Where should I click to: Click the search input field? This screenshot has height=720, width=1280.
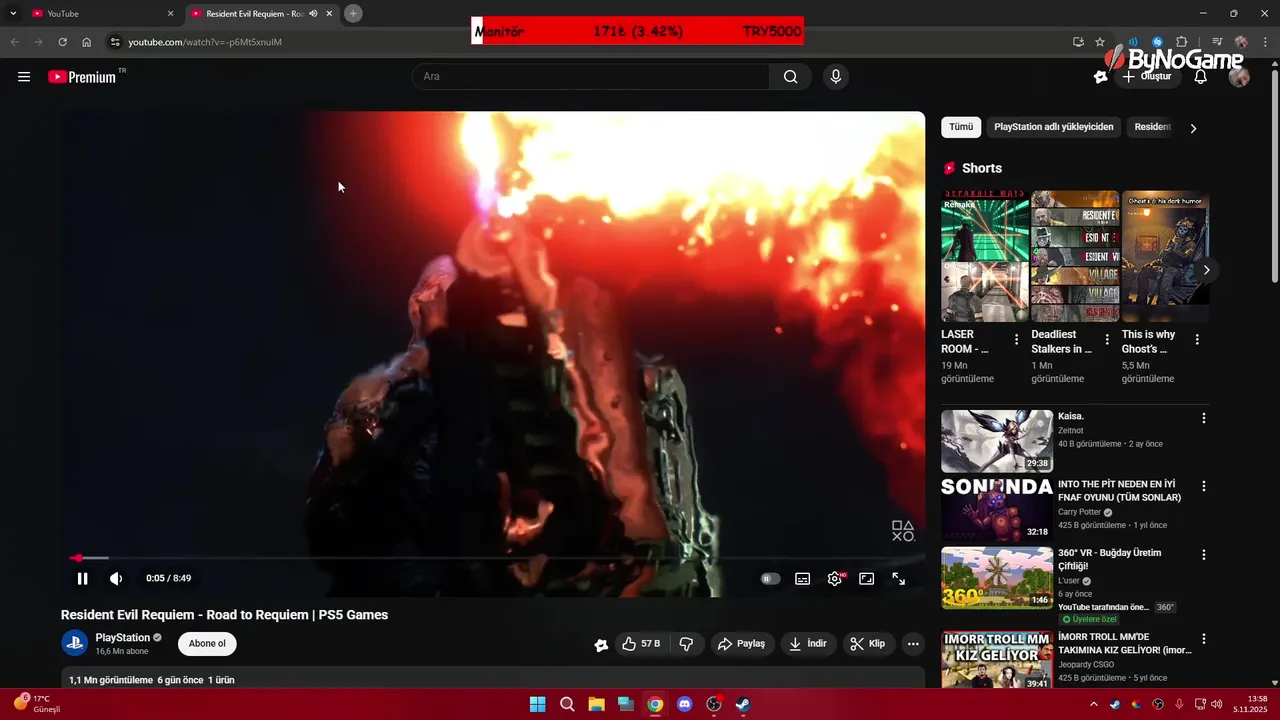pos(591,77)
